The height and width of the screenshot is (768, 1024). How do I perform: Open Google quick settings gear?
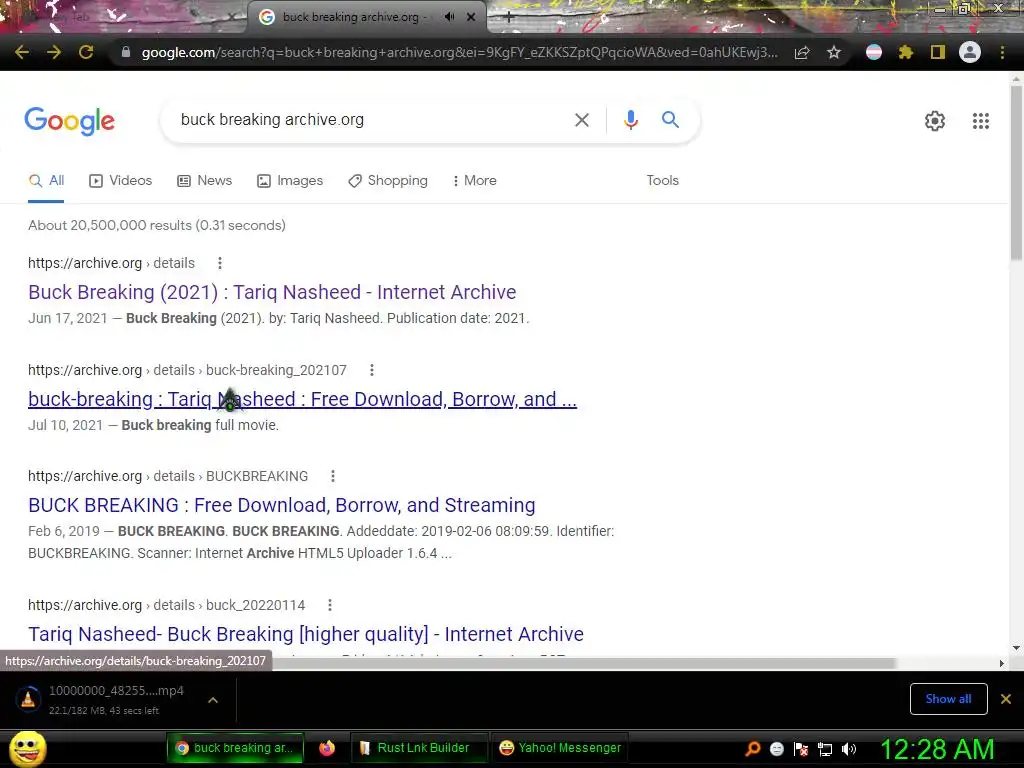click(x=935, y=121)
